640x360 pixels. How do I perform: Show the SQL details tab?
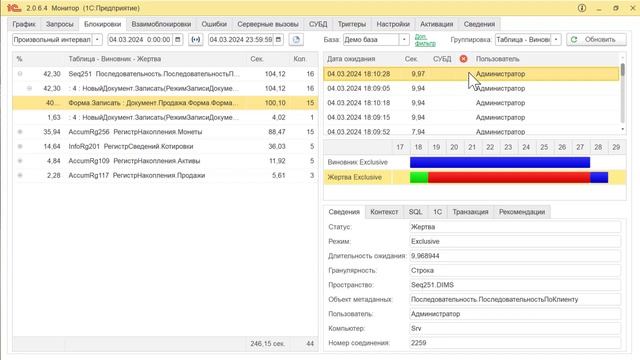(x=416, y=212)
